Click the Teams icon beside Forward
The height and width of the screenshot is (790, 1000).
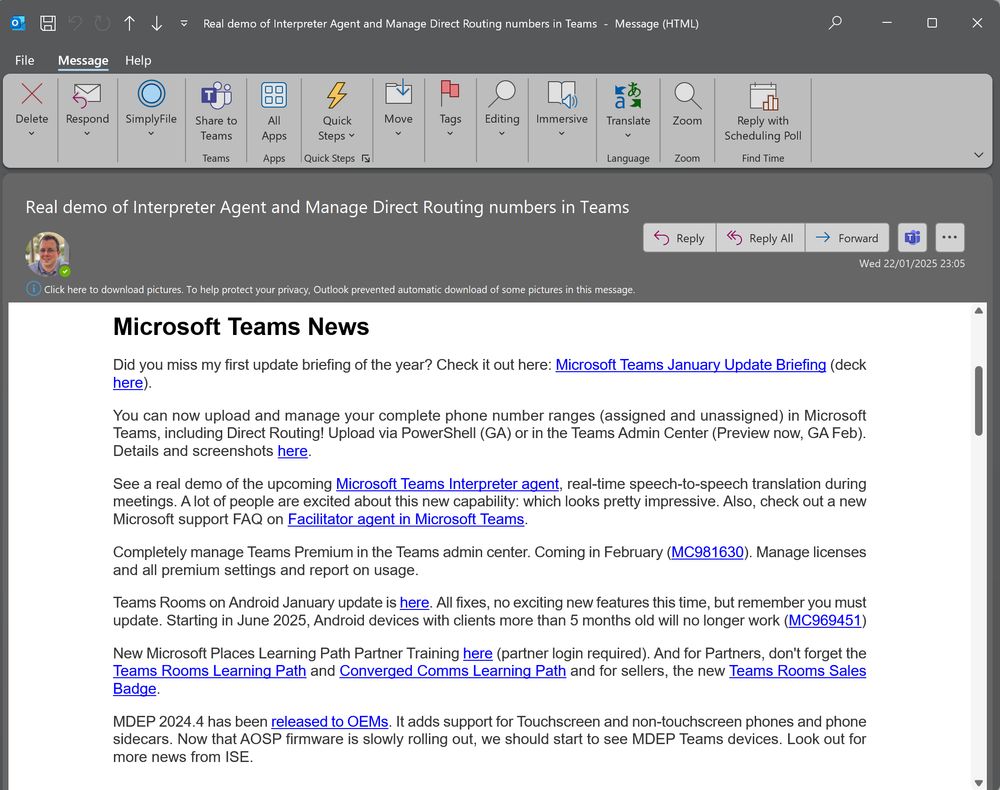912,238
